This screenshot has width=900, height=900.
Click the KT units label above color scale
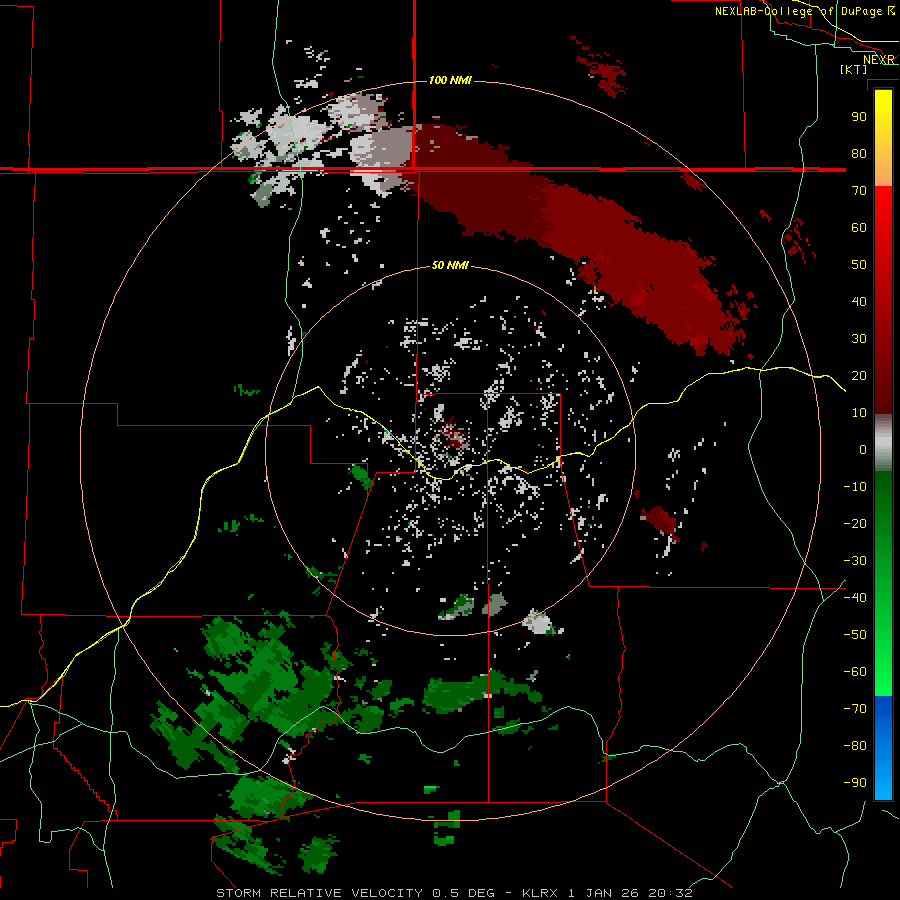click(x=853, y=69)
